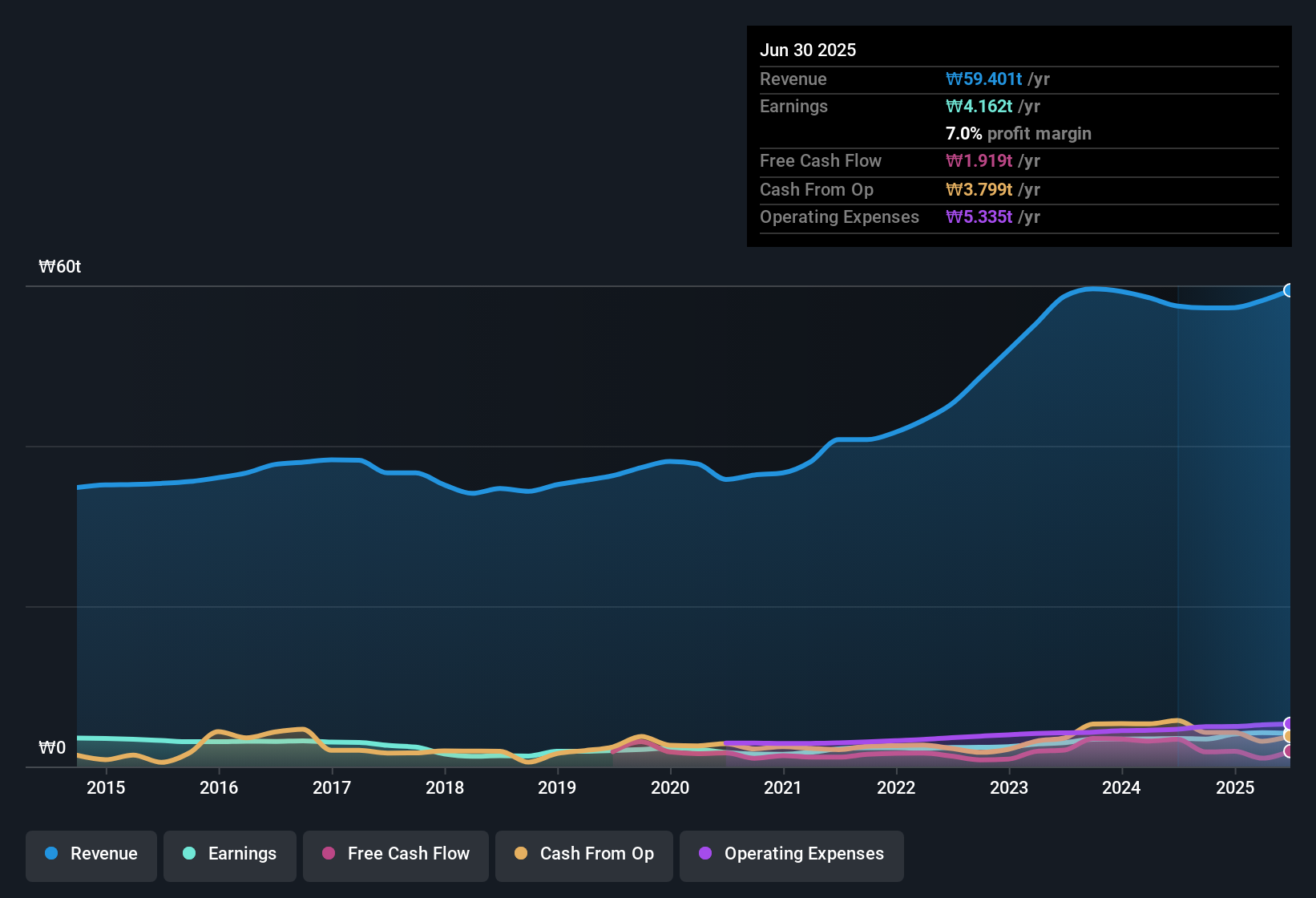Toggle the Earnings series visibility
Image resolution: width=1316 pixels, height=898 pixels.
tap(229, 855)
